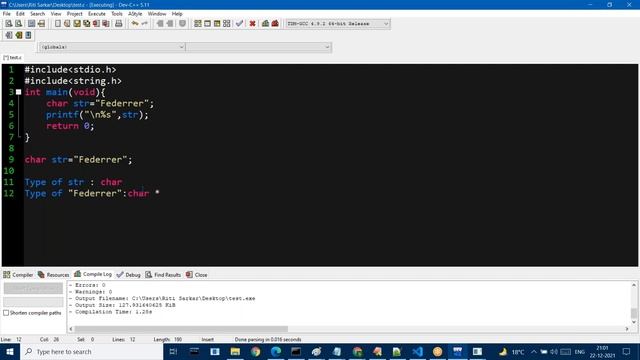The width and height of the screenshot is (640, 360).
Task: Click the compile log scroll-down arrow
Action: coord(634,322)
